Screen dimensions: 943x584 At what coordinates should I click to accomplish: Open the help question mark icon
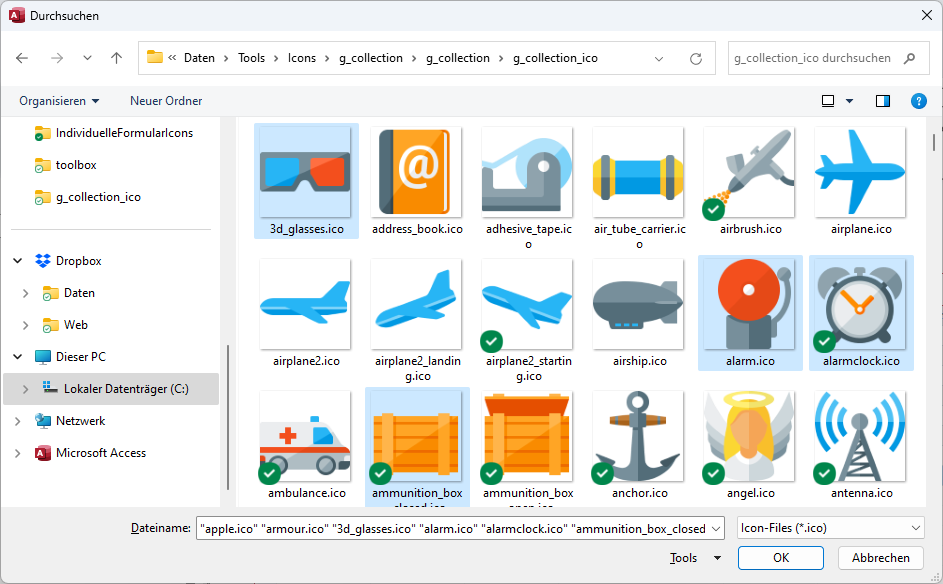[918, 101]
